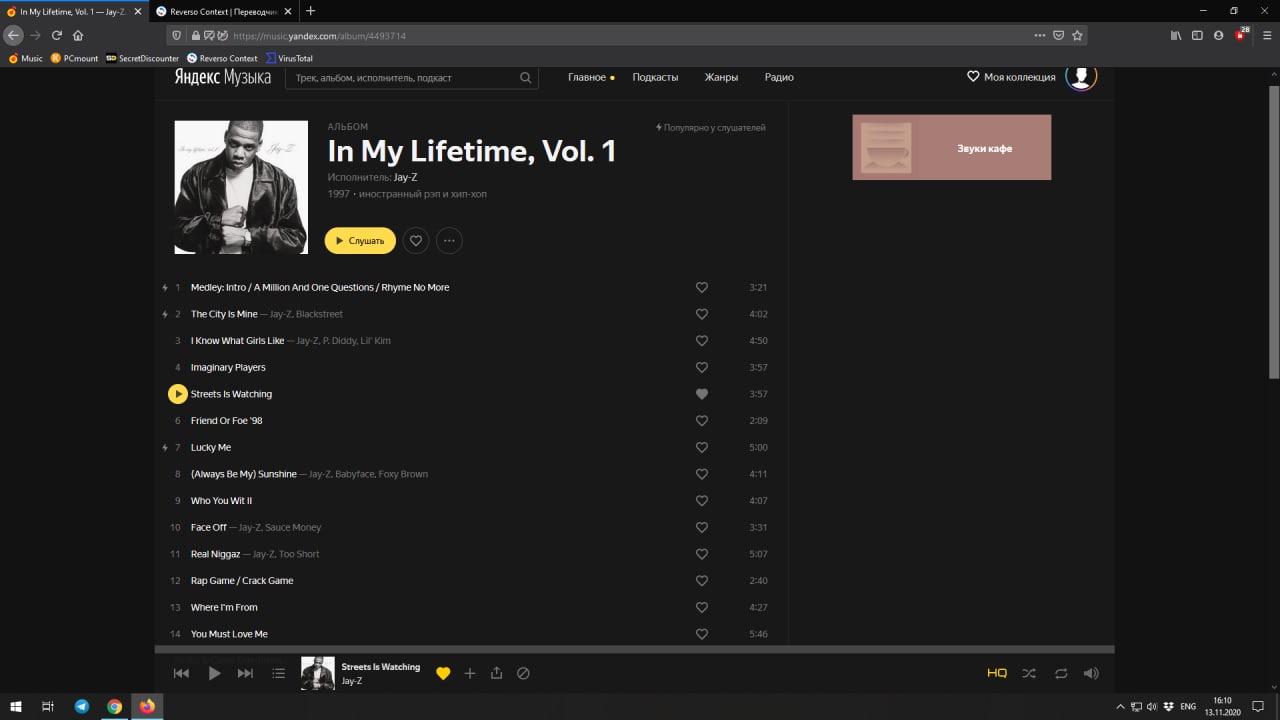Image resolution: width=1280 pixels, height=720 pixels.
Task: Click the play button in bottom player
Action: point(214,673)
